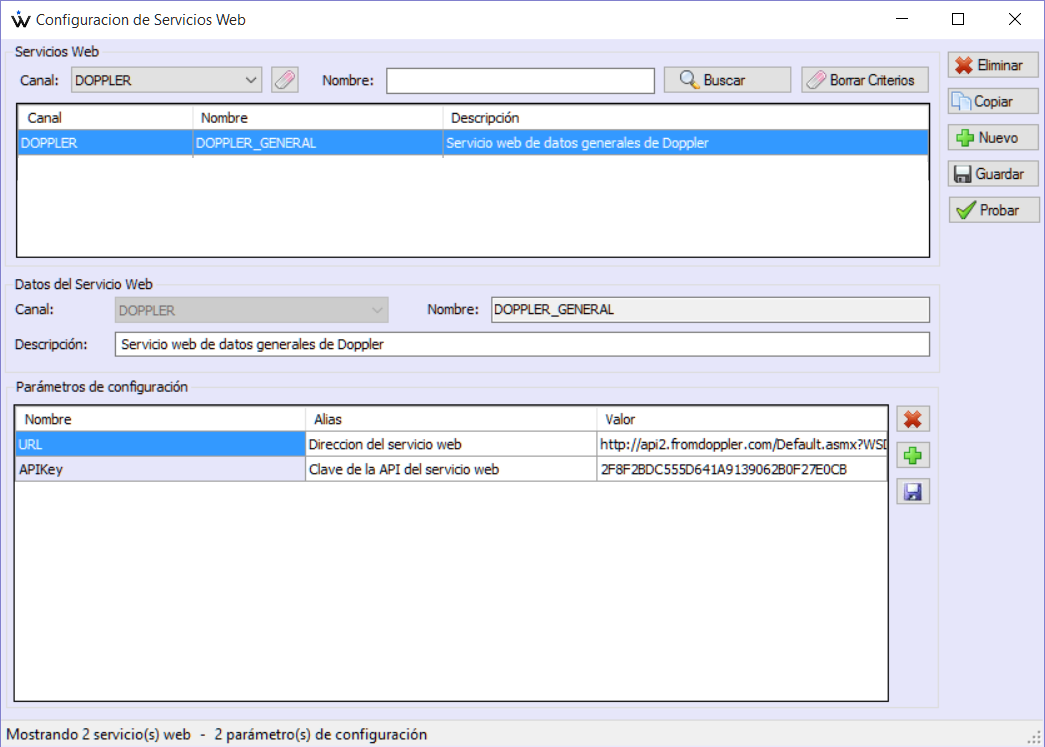Click Borrar Criterios to reset filters
Viewport: 1045px width, 747px height.
[x=864, y=80]
